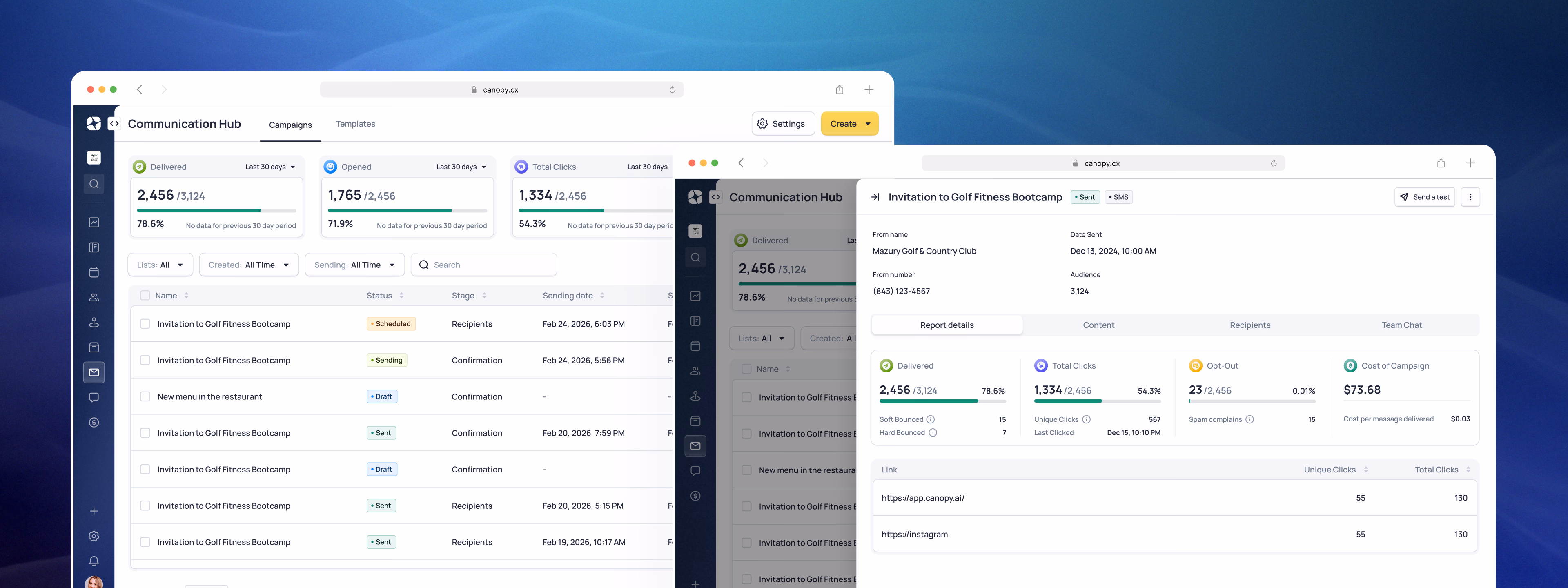The width and height of the screenshot is (1568, 588).
Task: Reload page in right browser address bar
Action: pyautogui.click(x=1274, y=163)
